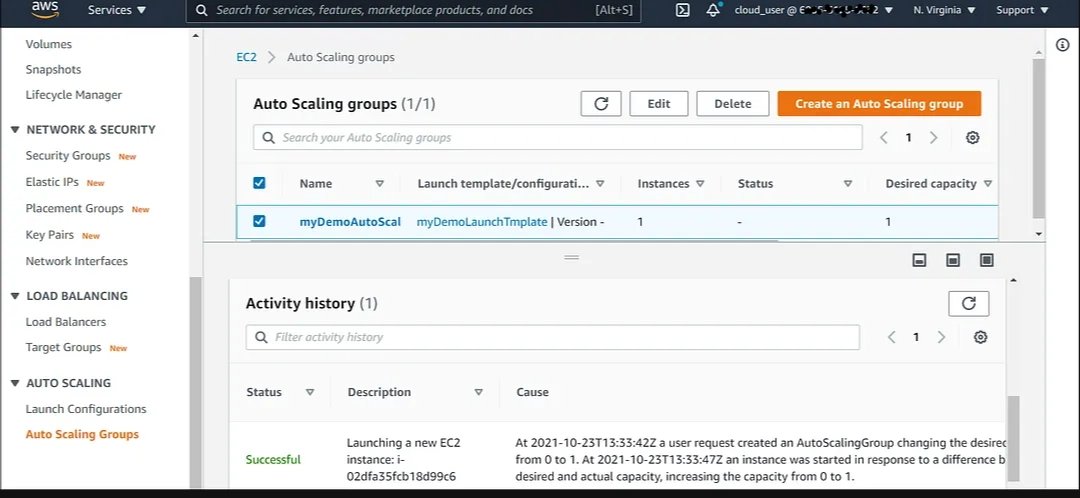Click the Cause column header
This screenshot has width=1080, height=498.
point(532,392)
